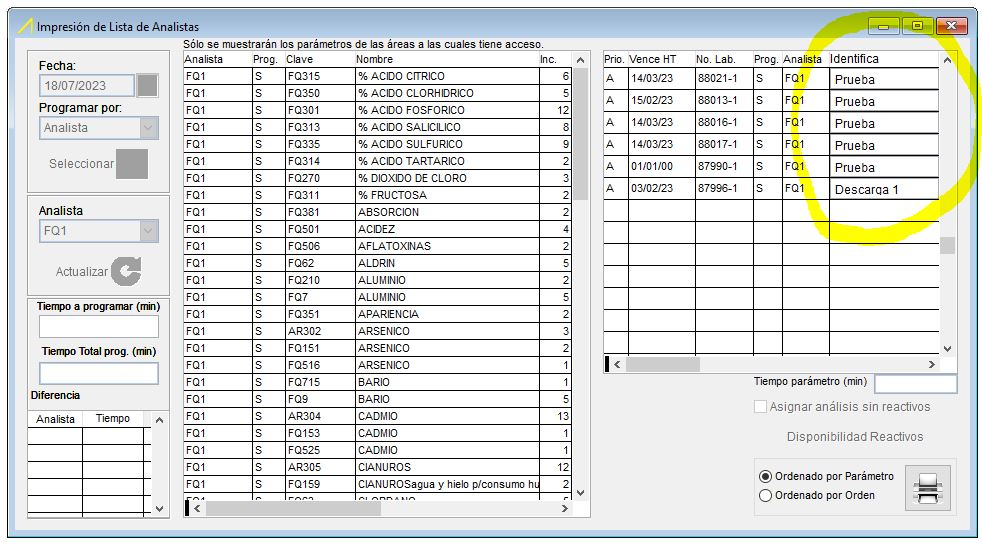The image size is (982, 543).
Task: Click left arrow of parameters horizontal scrollbar
Action: pos(197,509)
